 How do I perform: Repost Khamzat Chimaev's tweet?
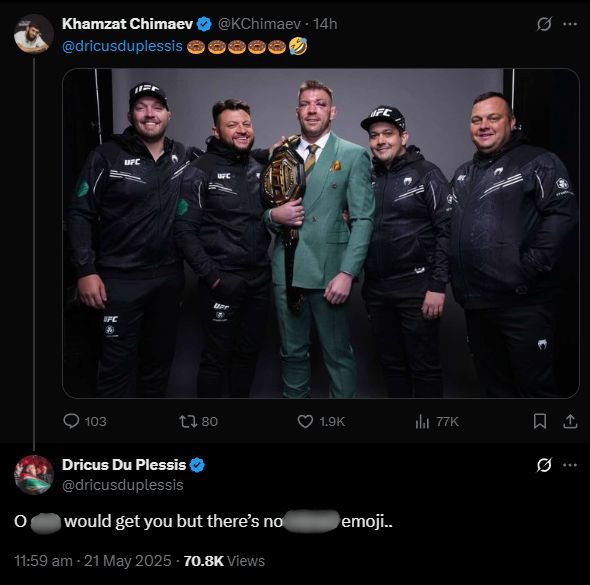coord(199,421)
